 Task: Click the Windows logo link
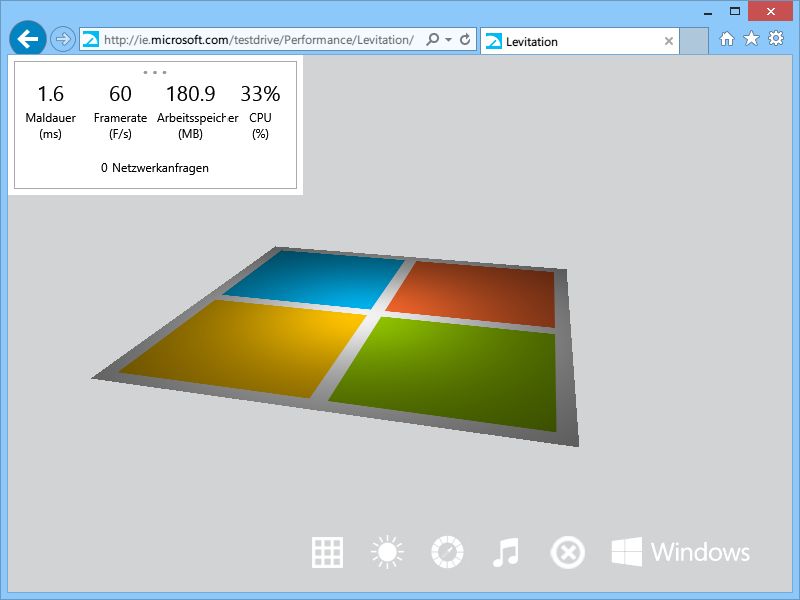coord(681,552)
